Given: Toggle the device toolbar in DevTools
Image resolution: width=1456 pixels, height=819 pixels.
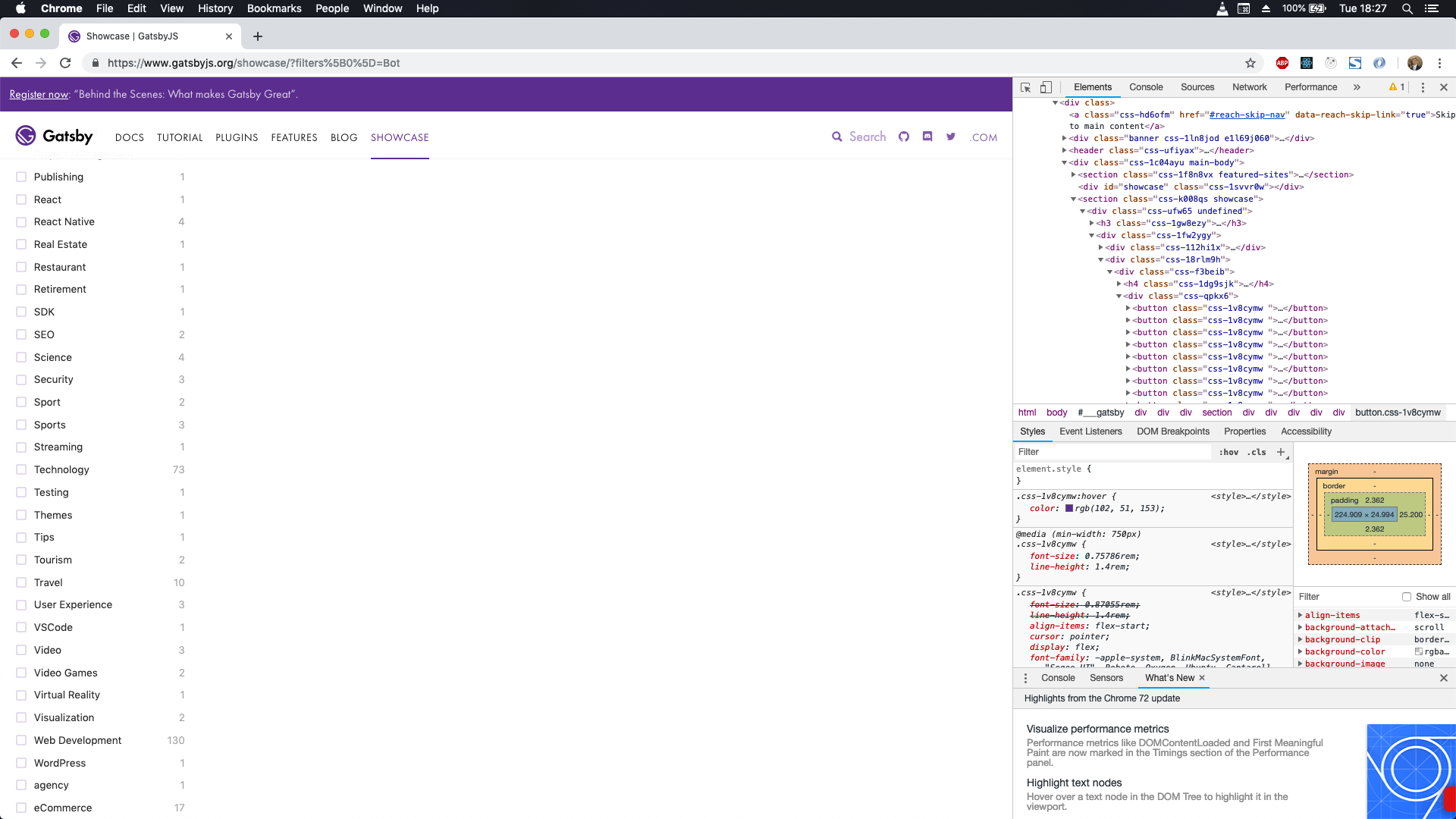Looking at the screenshot, I should pos(1047,87).
